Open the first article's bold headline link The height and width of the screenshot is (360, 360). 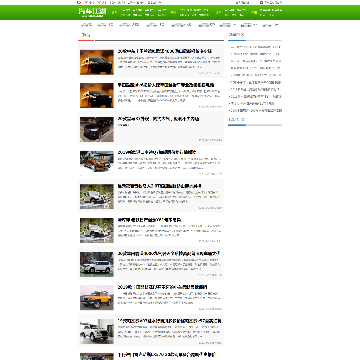[x=165, y=51]
